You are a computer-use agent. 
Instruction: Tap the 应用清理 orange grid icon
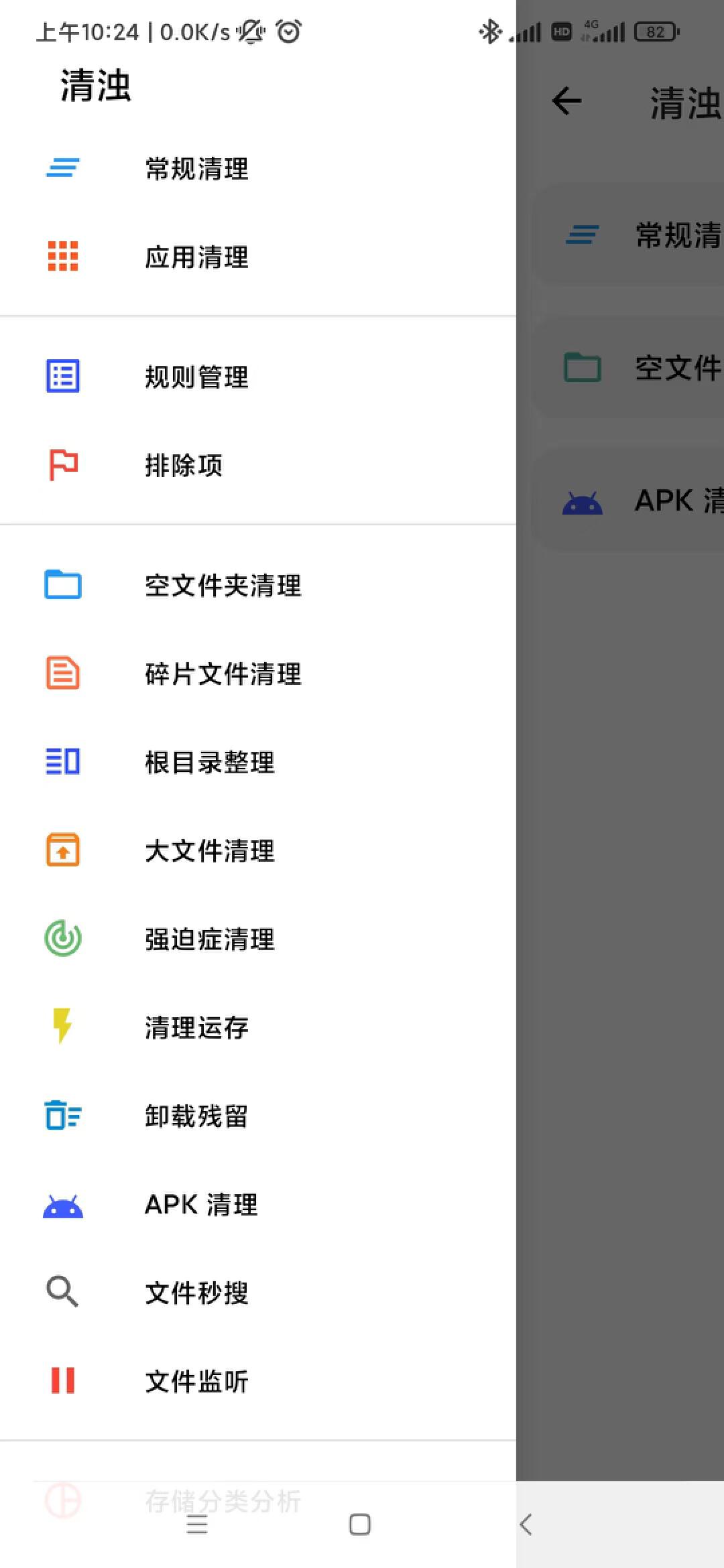(x=63, y=256)
